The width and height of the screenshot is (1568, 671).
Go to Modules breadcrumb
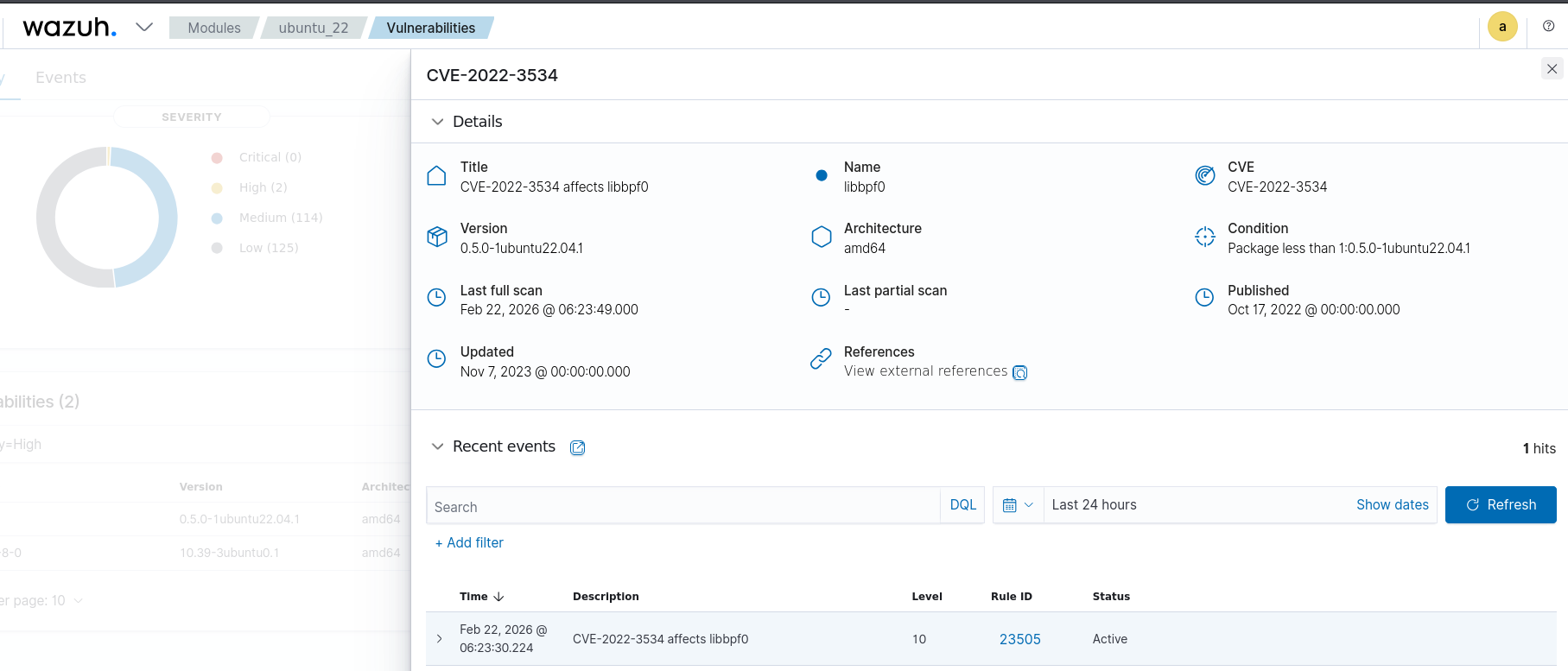(x=214, y=28)
